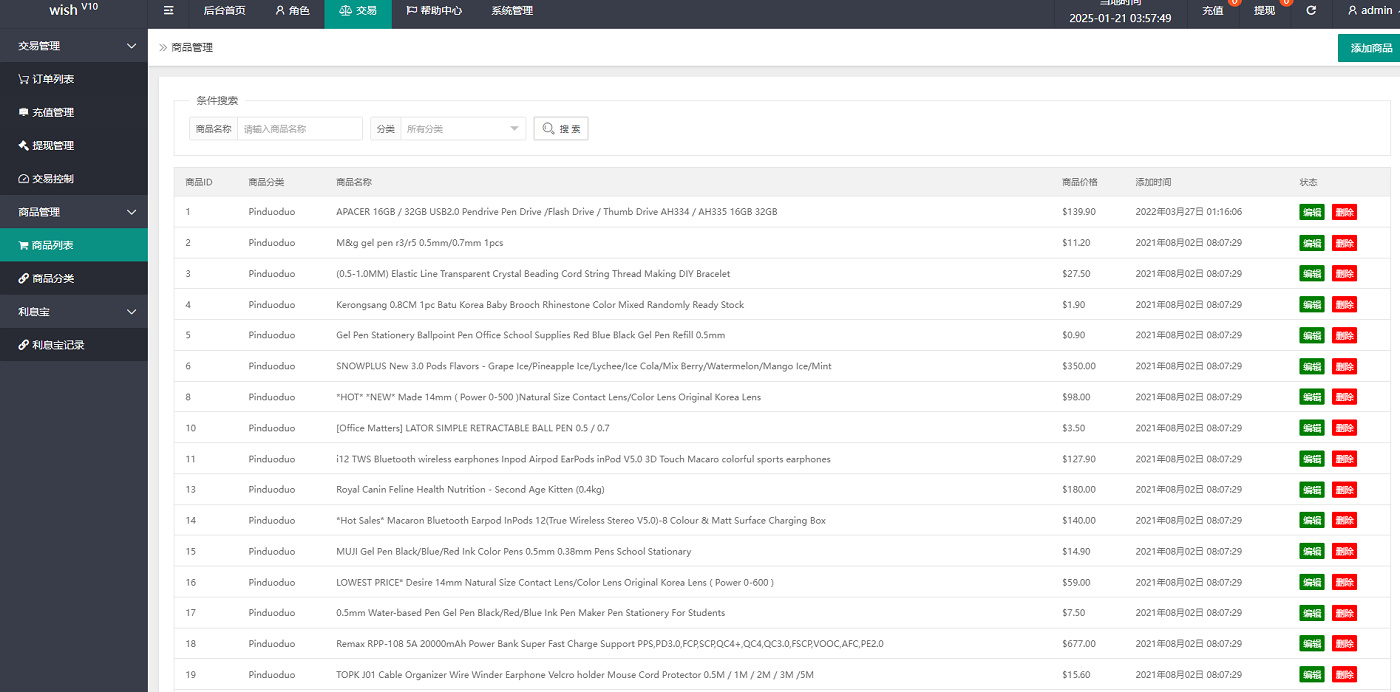The height and width of the screenshot is (692, 1400).
Task: Collapse the 商品管理 sidebar group
Action: coord(73,212)
